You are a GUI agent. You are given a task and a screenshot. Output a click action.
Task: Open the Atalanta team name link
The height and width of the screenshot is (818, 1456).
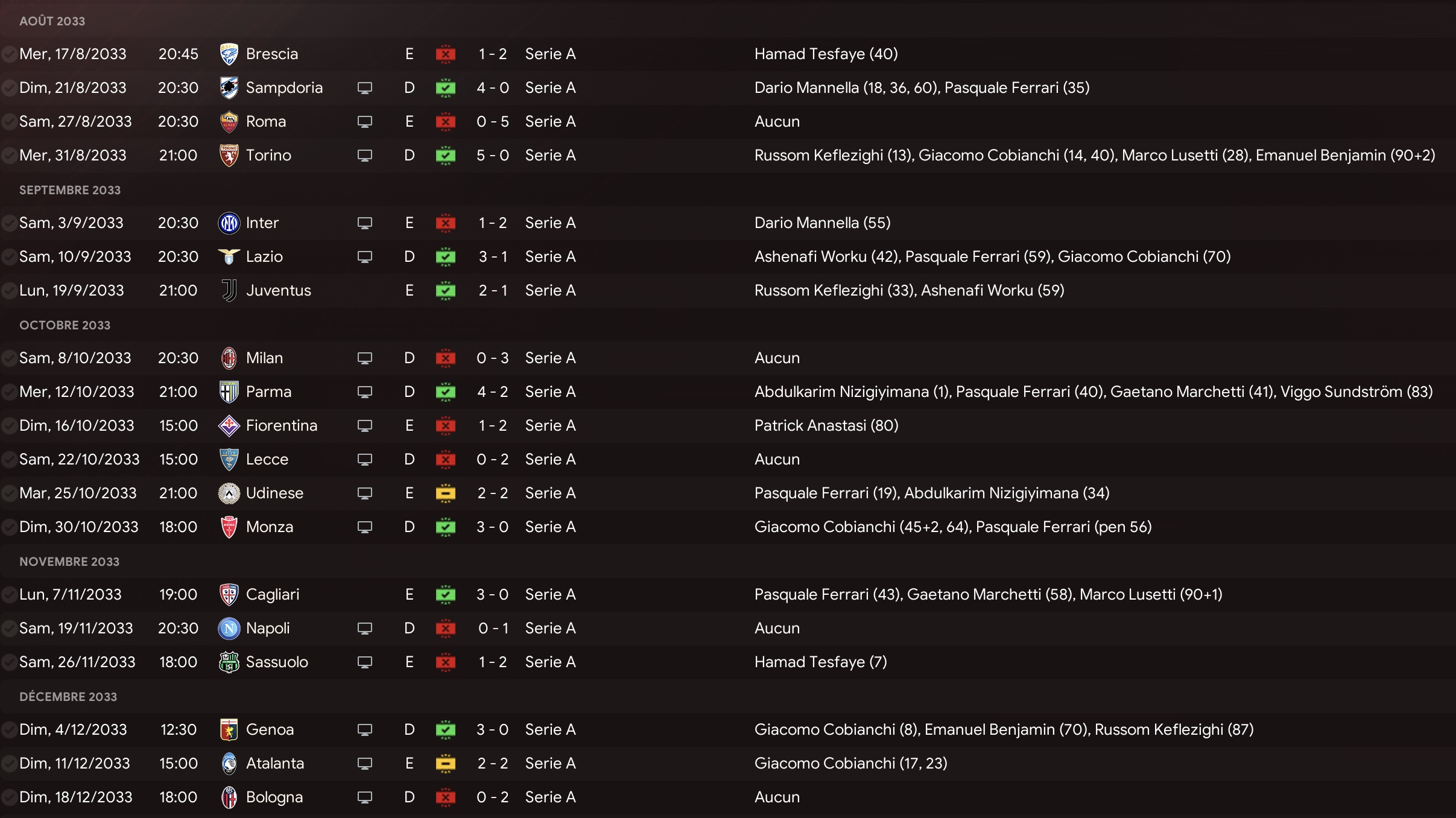(275, 764)
